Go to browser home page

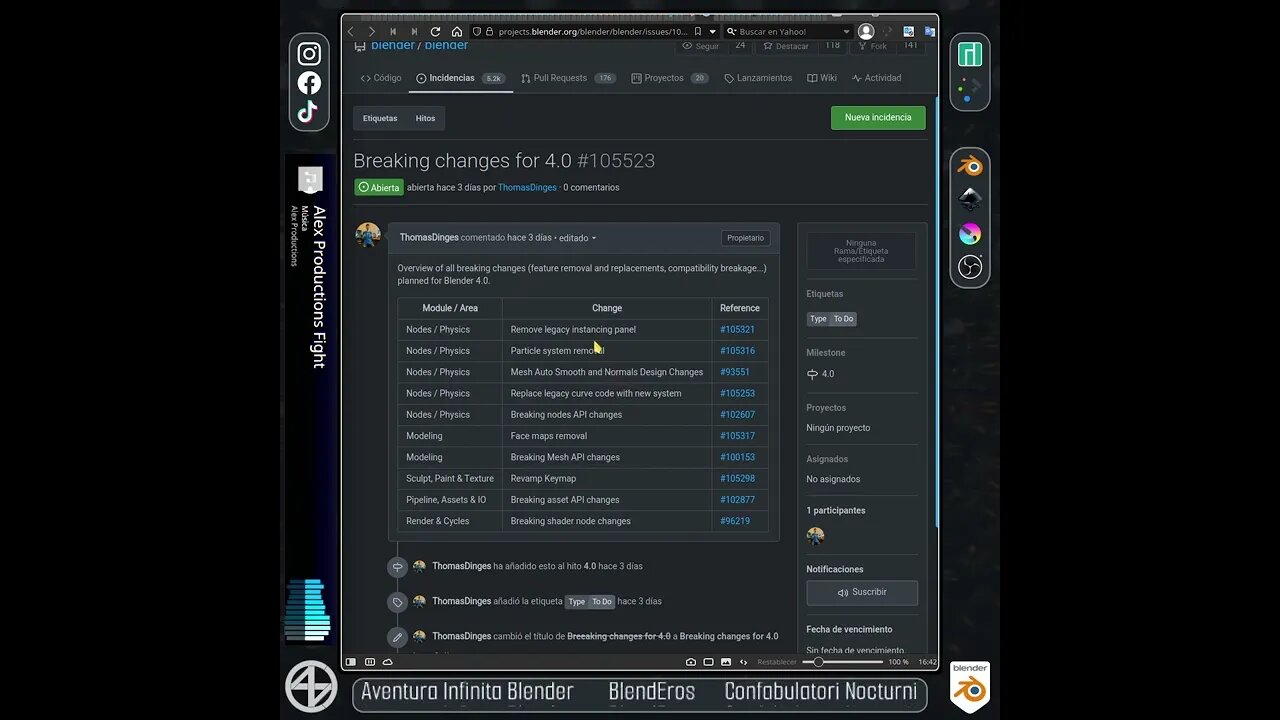point(457,32)
